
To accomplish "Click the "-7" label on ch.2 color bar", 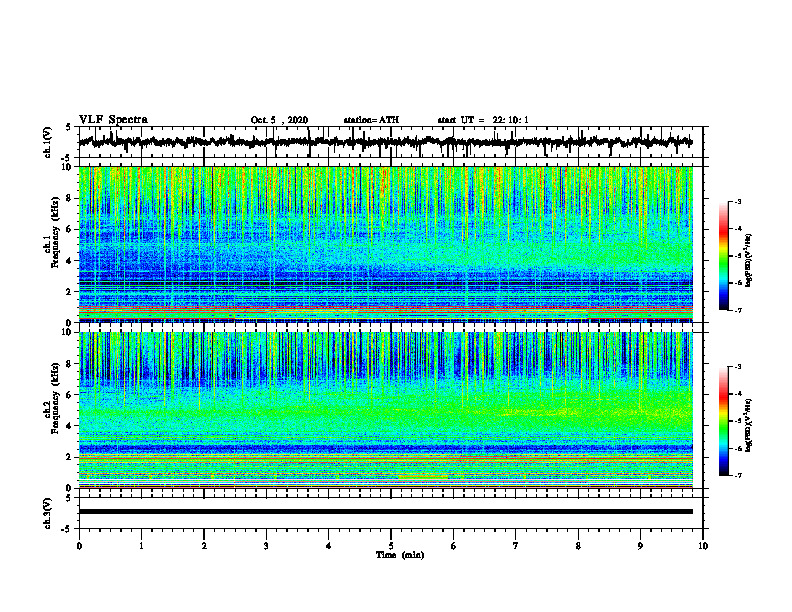I will [x=737, y=475].
